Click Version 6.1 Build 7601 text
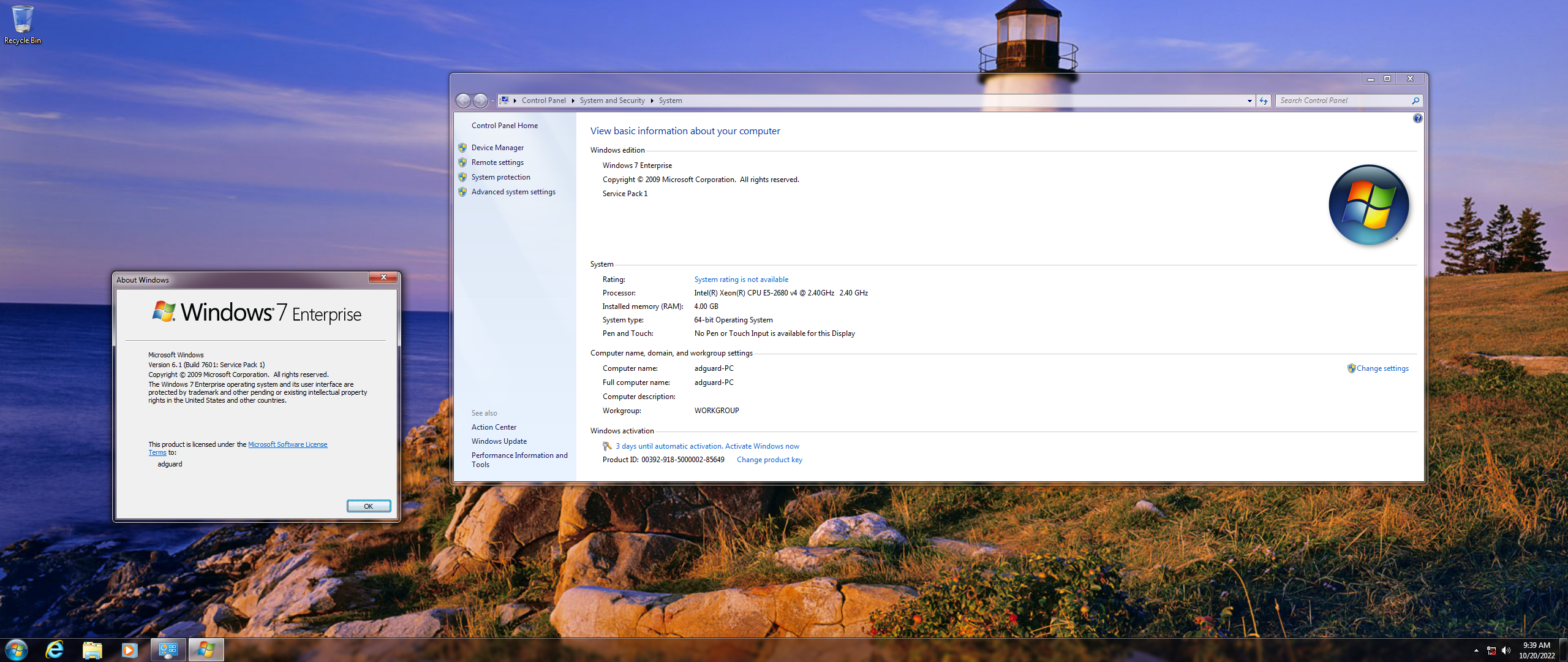 [x=206, y=365]
